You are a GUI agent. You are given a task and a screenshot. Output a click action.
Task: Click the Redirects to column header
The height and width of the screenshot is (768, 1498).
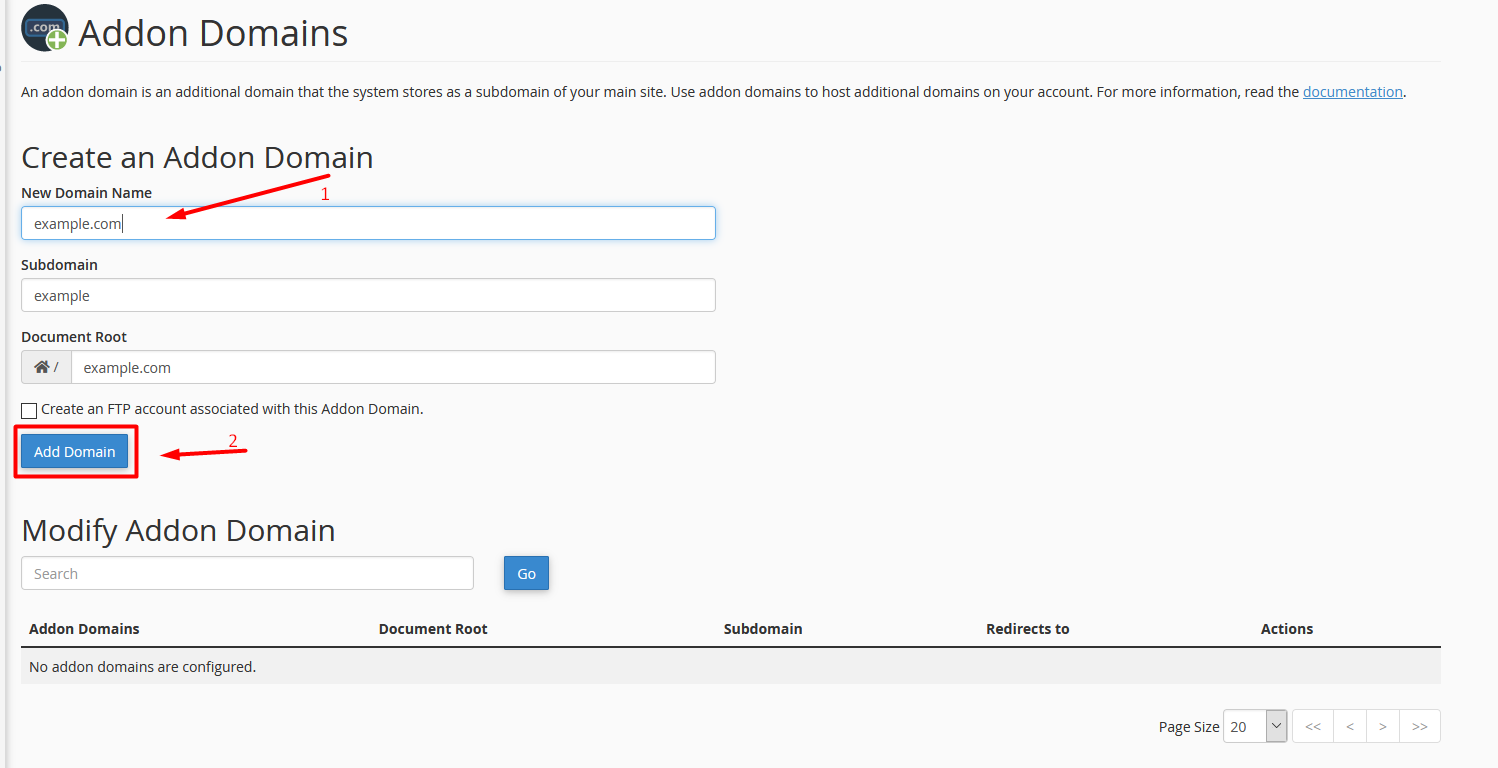(1027, 629)
